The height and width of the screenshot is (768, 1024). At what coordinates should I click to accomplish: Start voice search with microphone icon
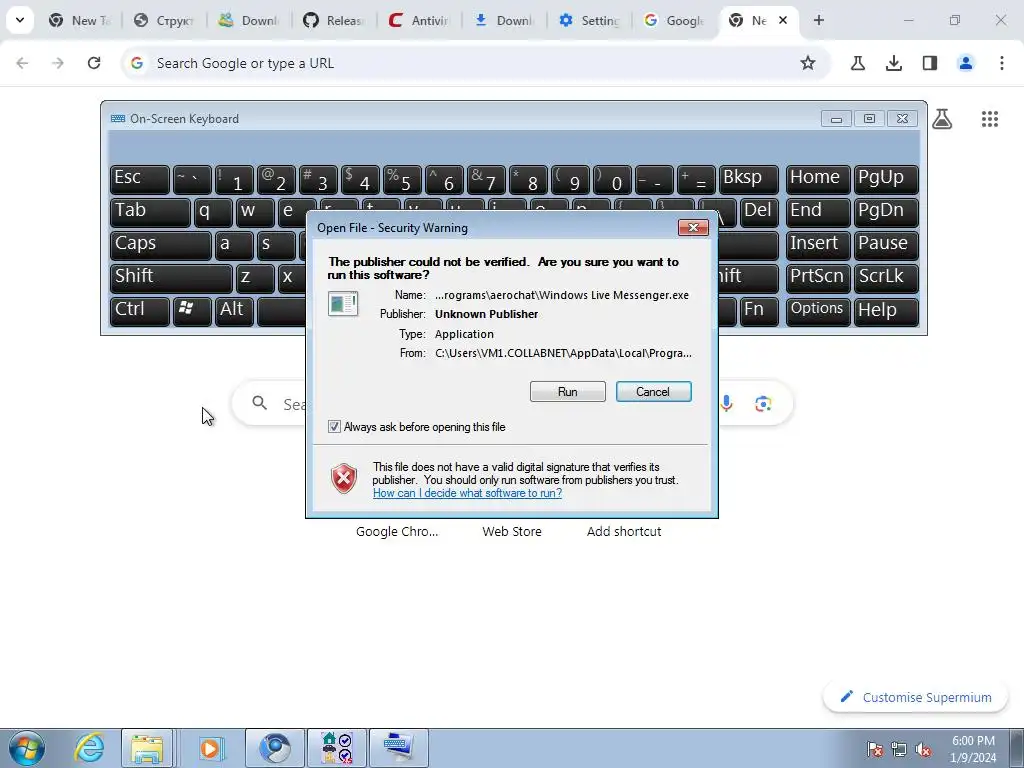[726, 404]
